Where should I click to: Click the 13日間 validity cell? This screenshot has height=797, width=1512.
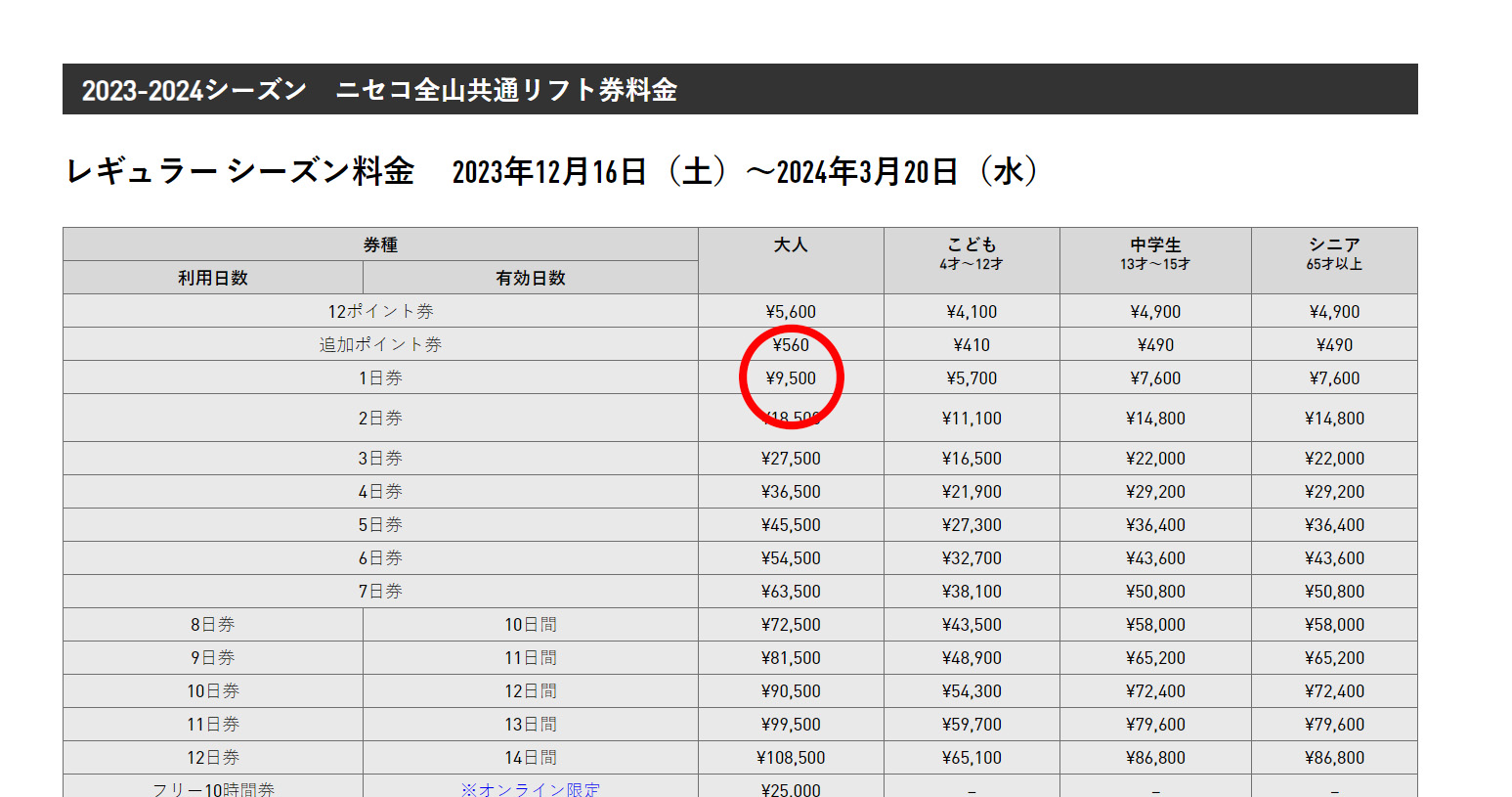click(x=531, y=724)
